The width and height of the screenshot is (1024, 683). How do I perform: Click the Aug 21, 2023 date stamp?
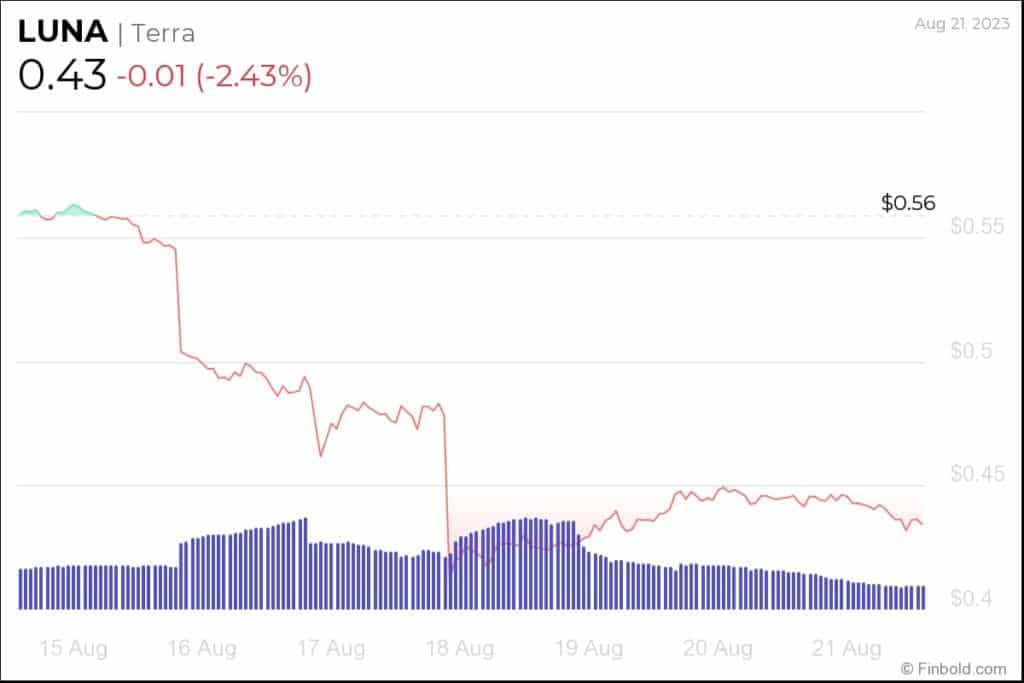(x=959, y=23)
